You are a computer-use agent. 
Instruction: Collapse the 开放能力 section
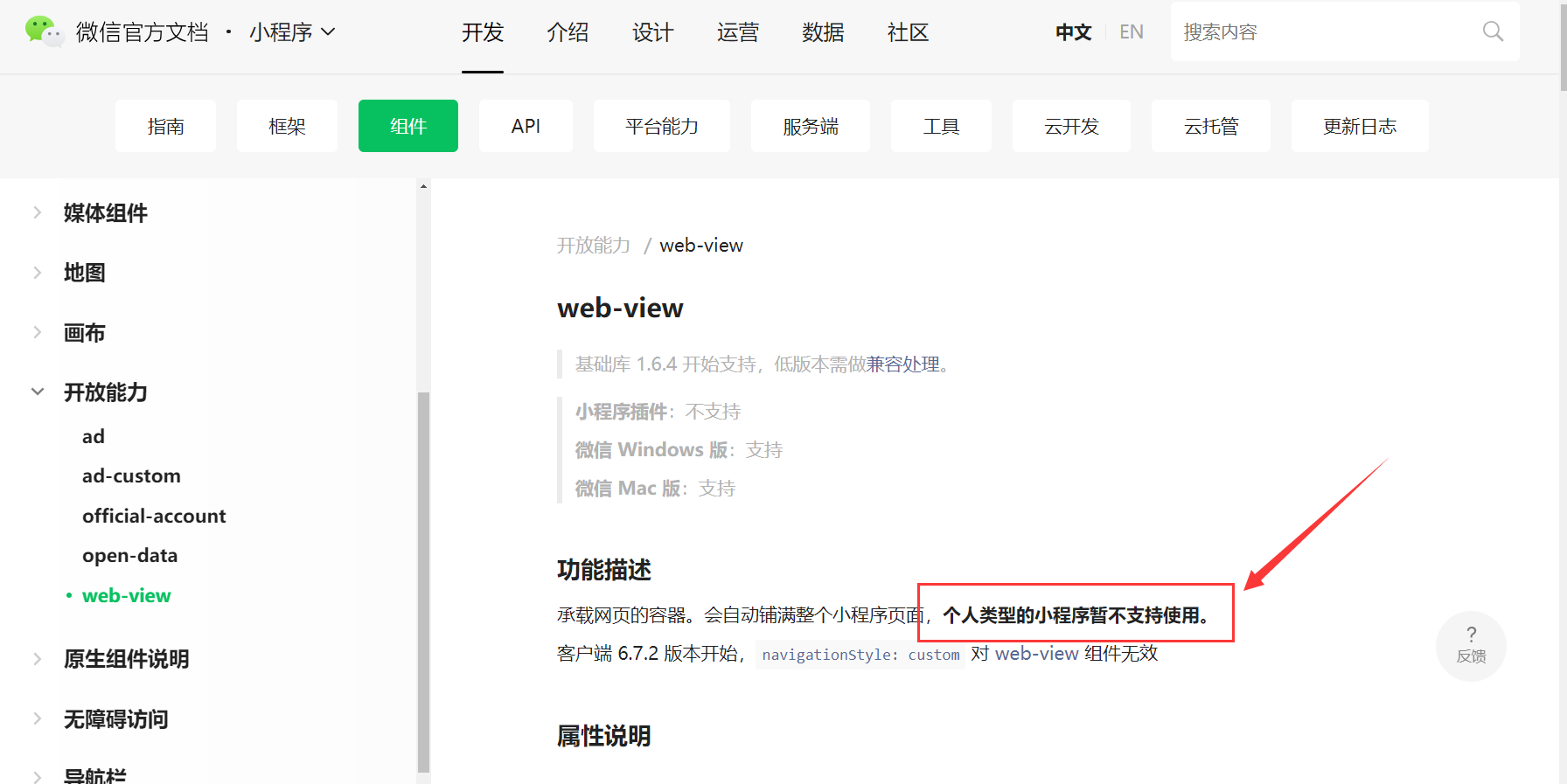(37, 392)
